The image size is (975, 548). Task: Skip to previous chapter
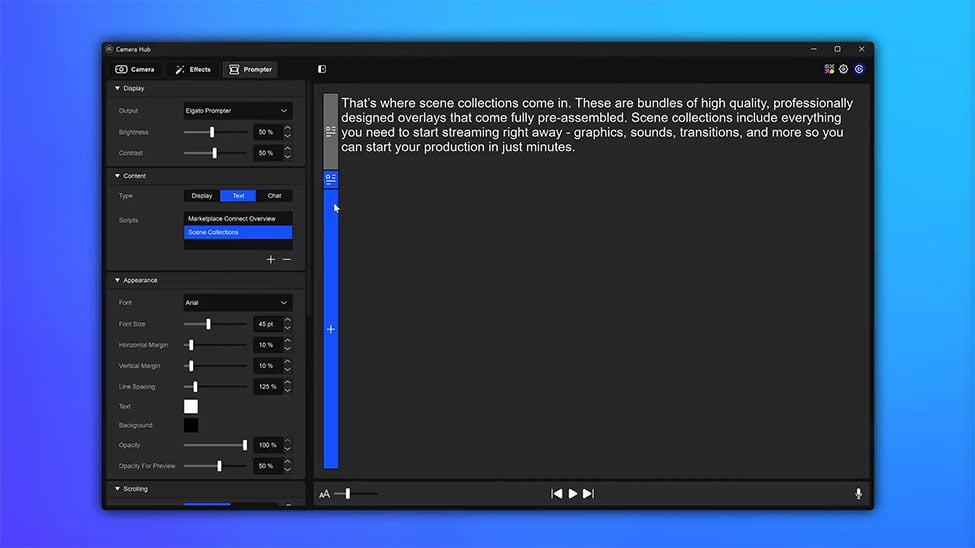(x=557, y=494)
